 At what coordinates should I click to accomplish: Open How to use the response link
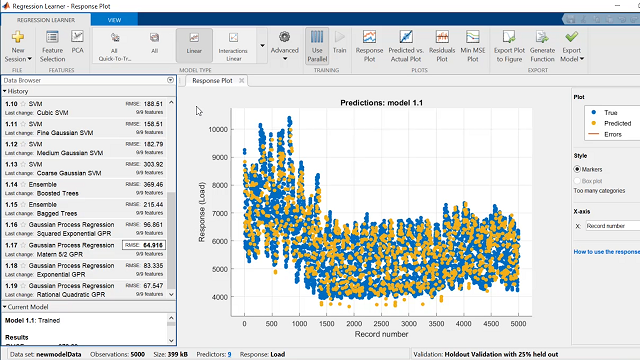point(607,252)
